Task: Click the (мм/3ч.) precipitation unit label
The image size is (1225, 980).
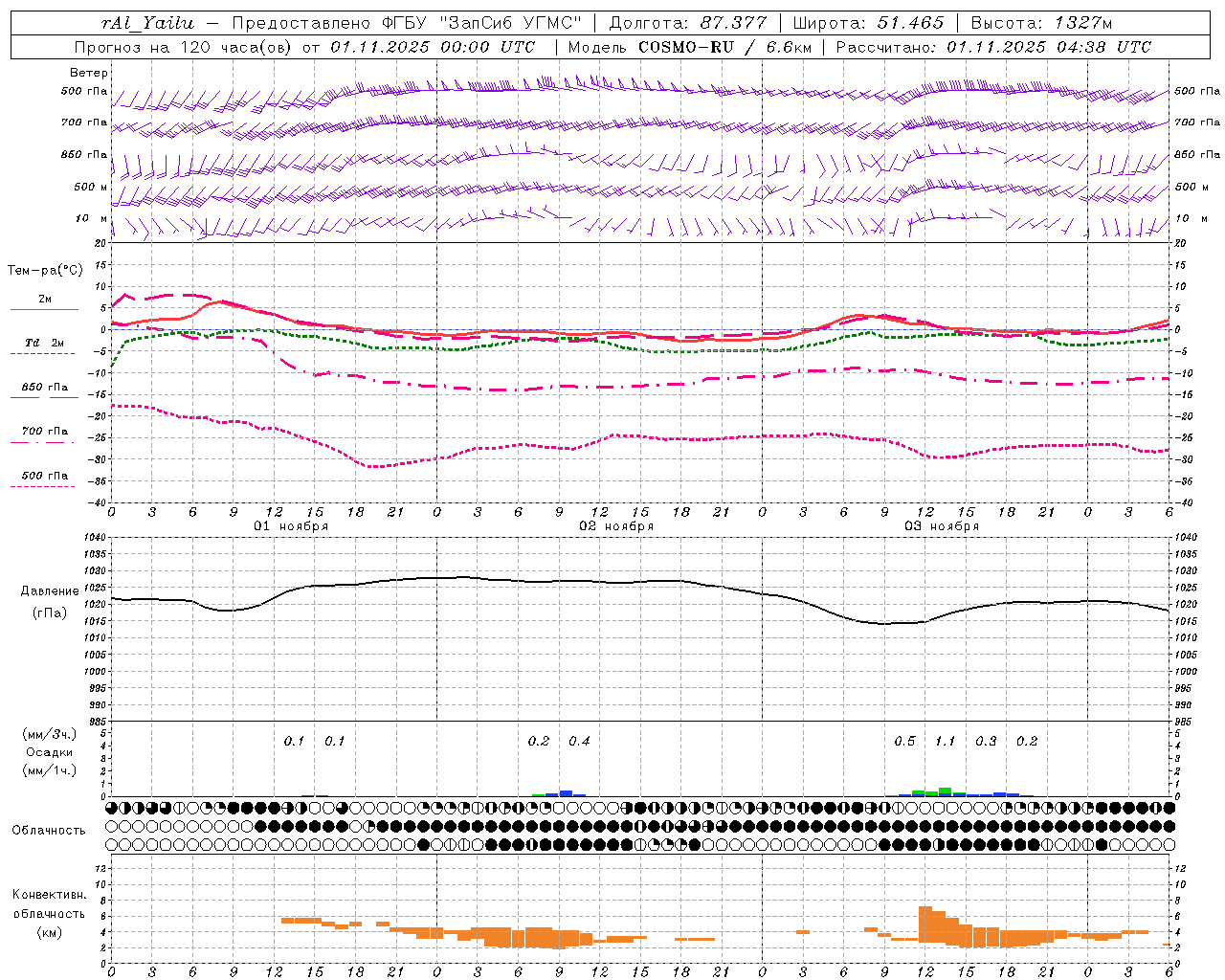Action: (x=50, y=734)
